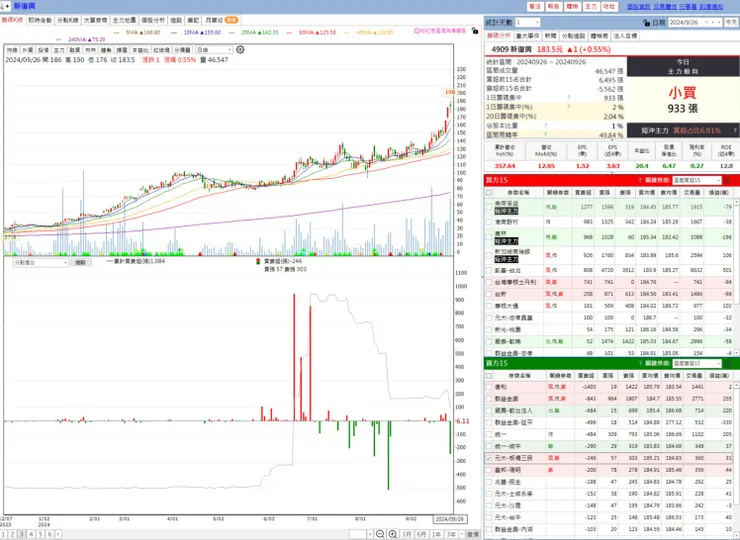Switch to the 月營收 tab
This screenshot has width=740, height=540.
(221, 20)
